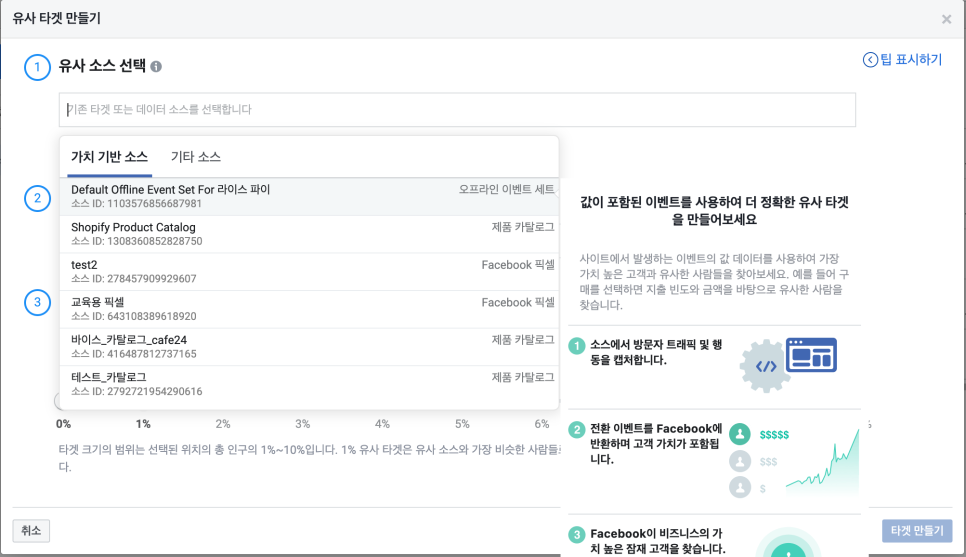The image size is (966, 557).
Task: Click 소스 ID: 416487812737165
Action: [134, 354]
